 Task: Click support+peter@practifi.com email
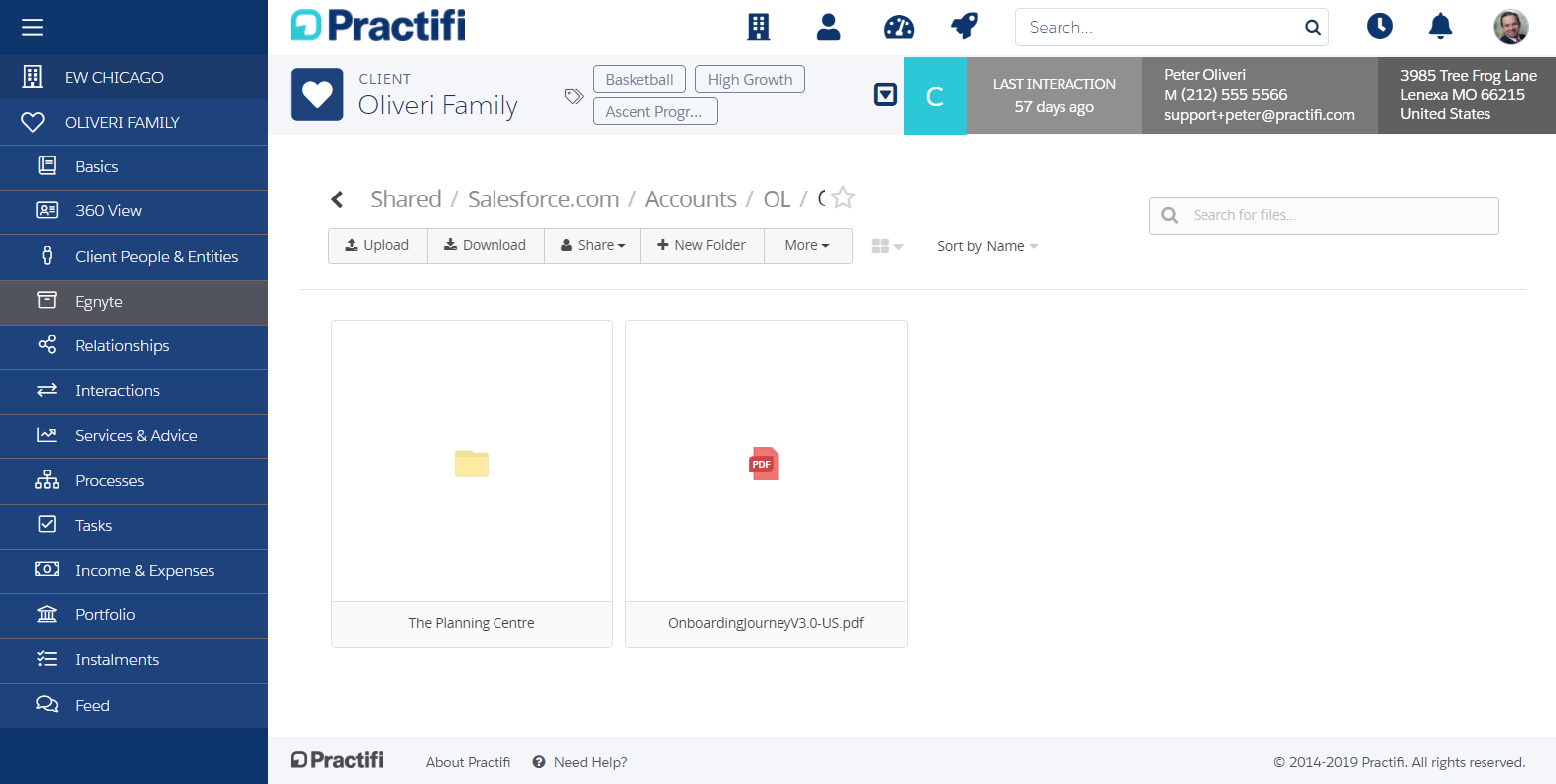(1259, 115)
